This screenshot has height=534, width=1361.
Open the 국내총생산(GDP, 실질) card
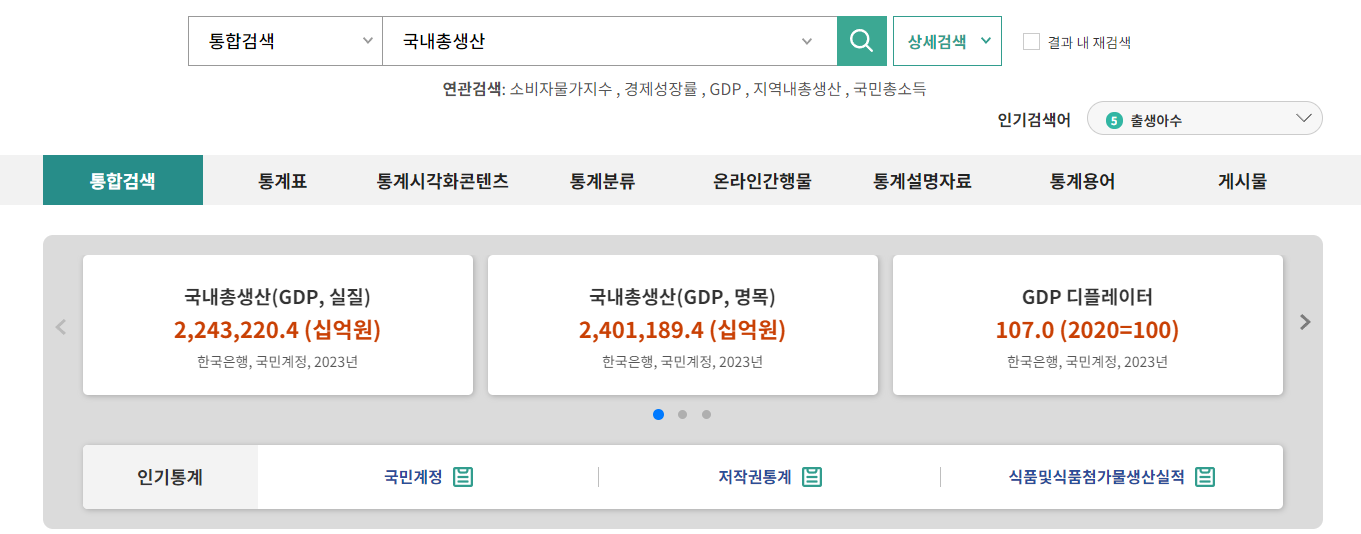pos(278,325)
